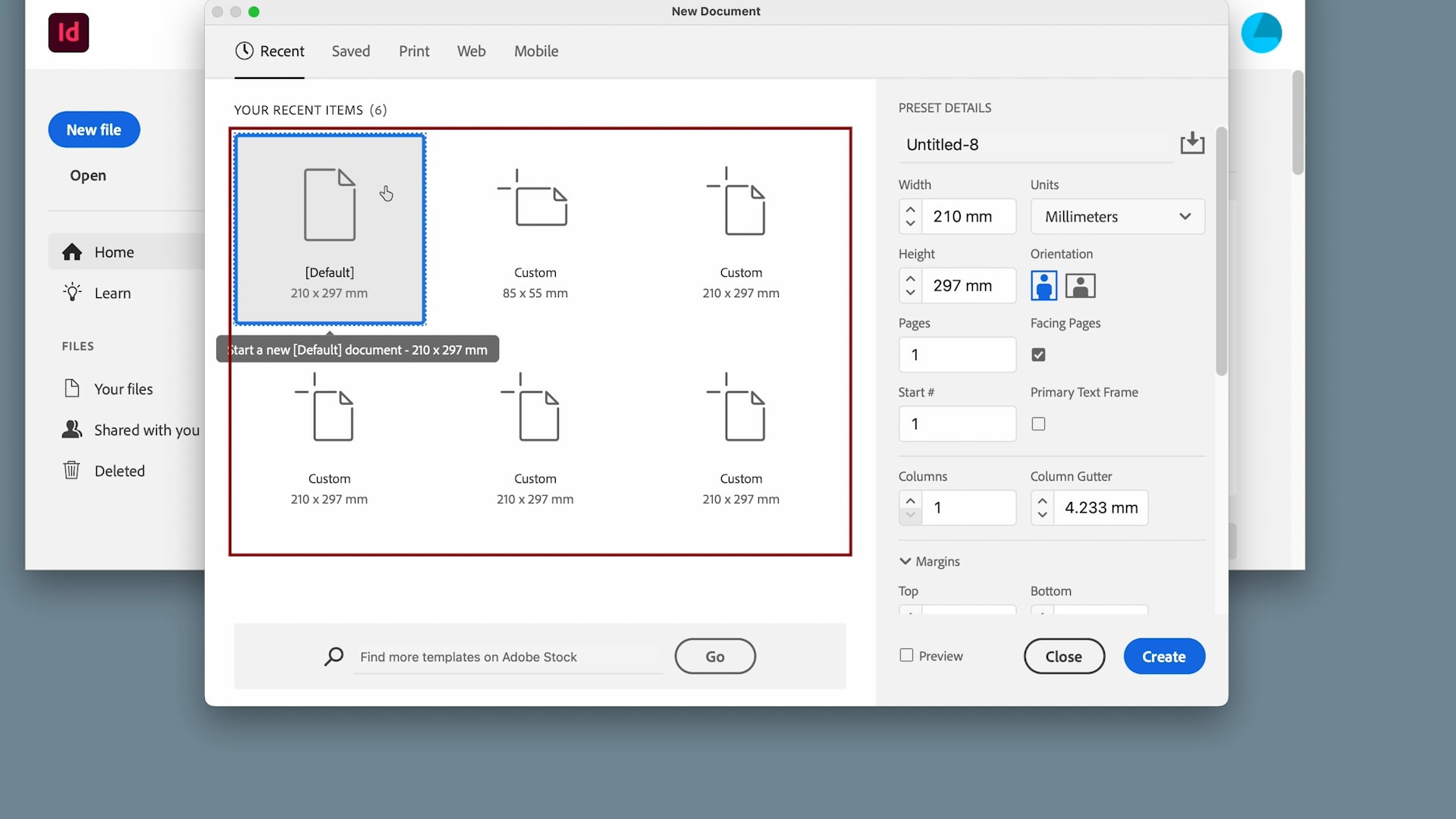The height and width of the screenshot is (819, 1456).
Task: Open the Learn section
Action: [112, 293]
